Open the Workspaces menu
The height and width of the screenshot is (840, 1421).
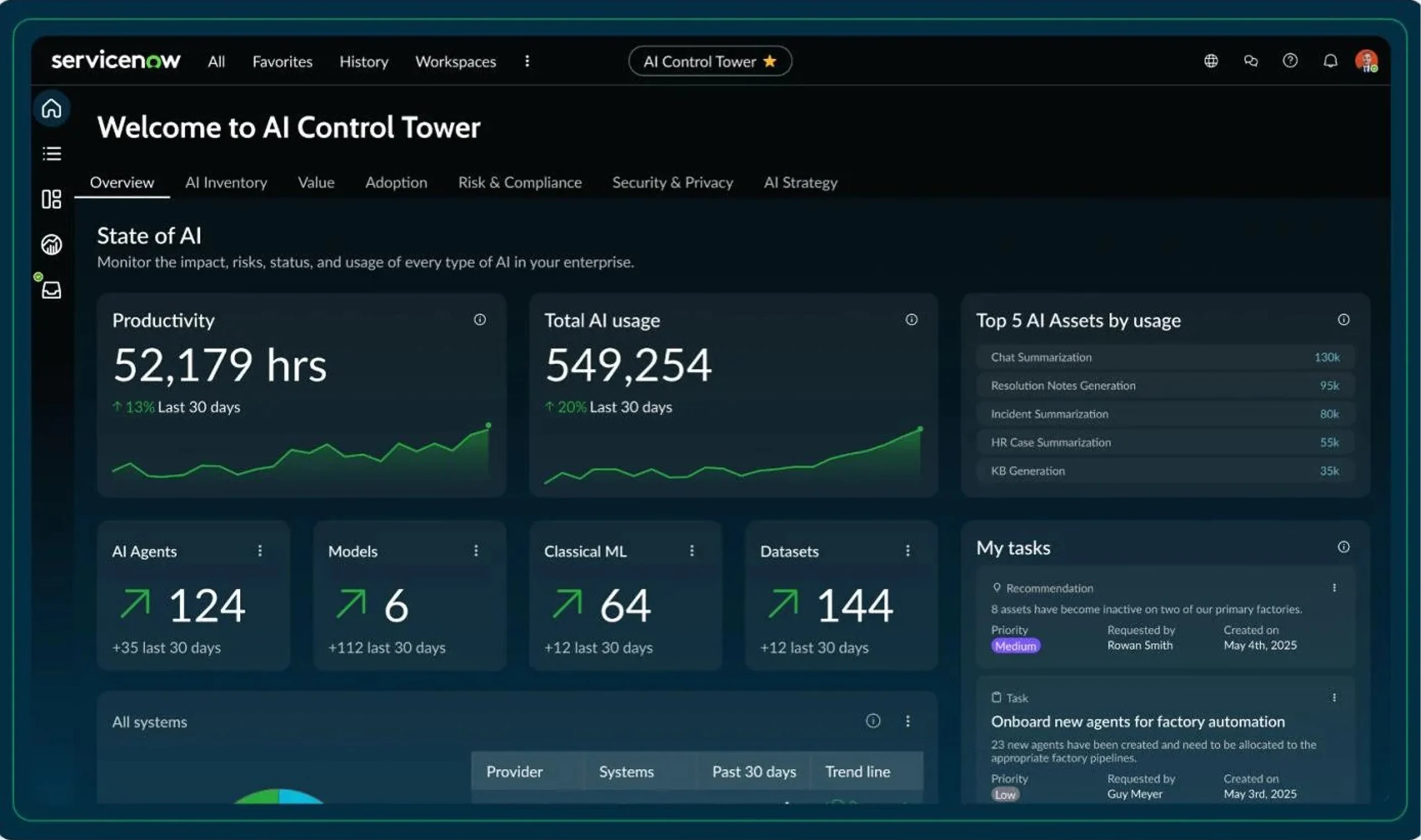[455, 61]
